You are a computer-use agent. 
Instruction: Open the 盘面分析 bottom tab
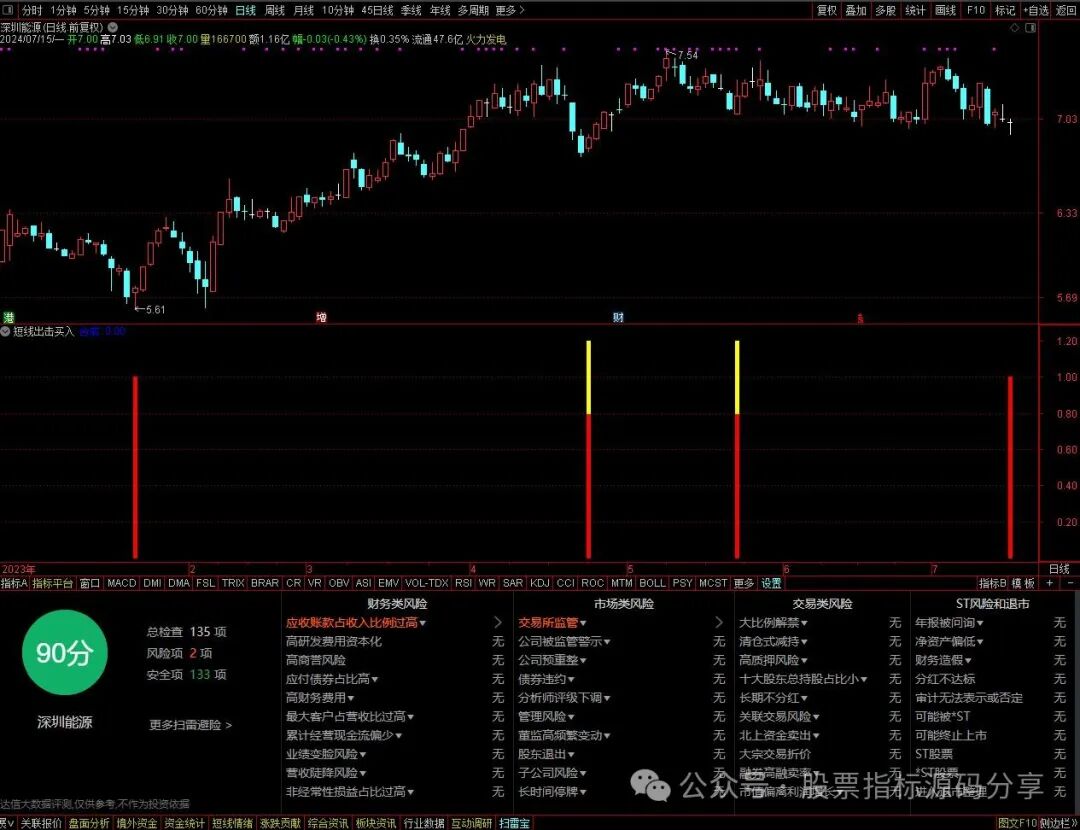[x=89, y=823]
